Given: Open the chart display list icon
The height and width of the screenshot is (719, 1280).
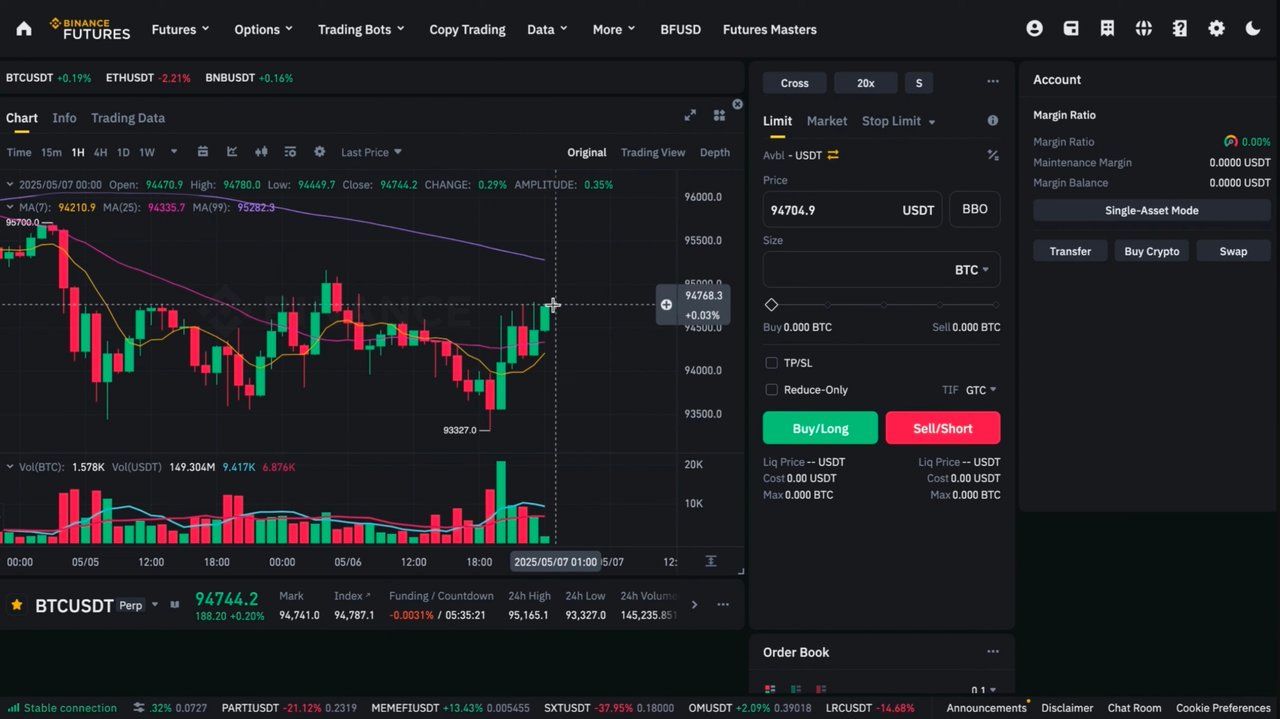Looking at the screenshot, I should [290, 152].
